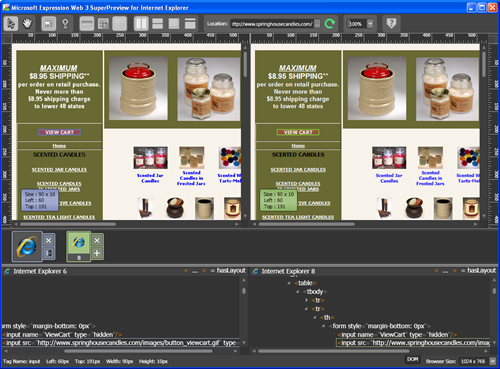
Task: Toggle ruler visibility in toolbar
Action: (87, 24)
